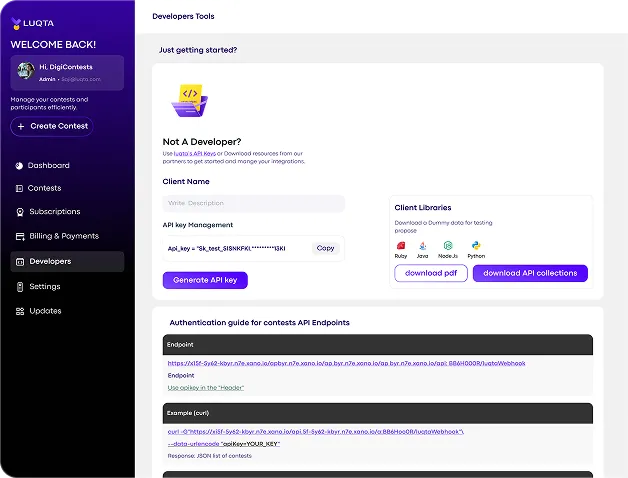Image resolution: width=628 pixels, height=478 pixels.
Task: Copy the API key
Action: coord(325,248)
